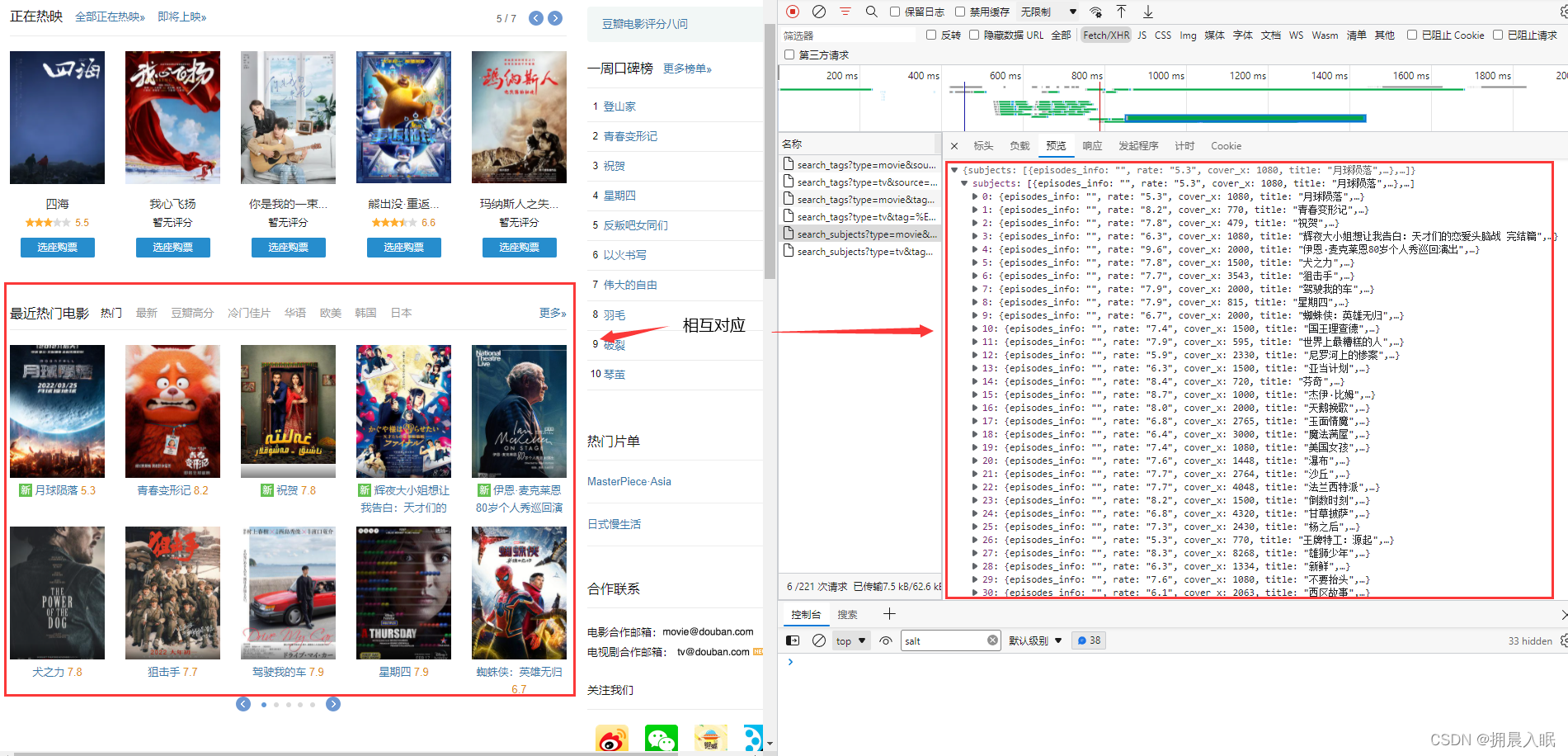Toggle the network filter funnel icon
The height and width of the screenshot is (756, 1568).
pos(845,12)
